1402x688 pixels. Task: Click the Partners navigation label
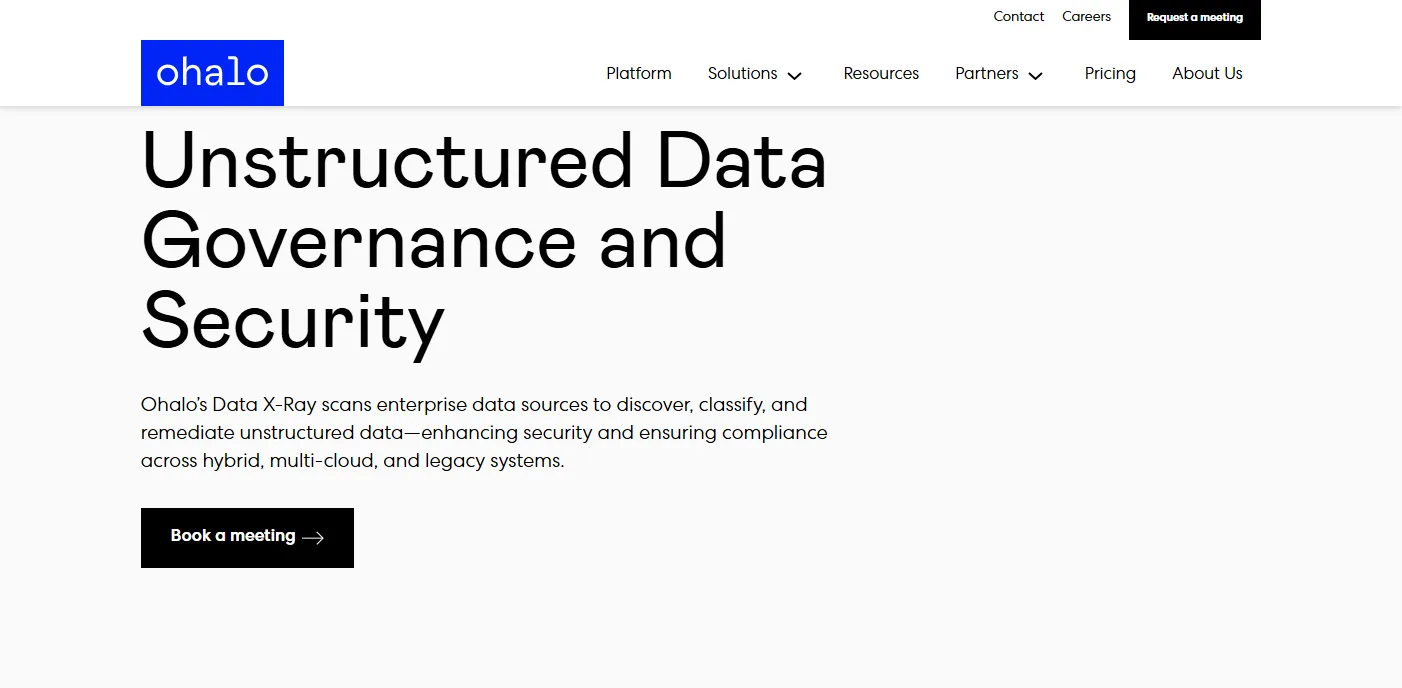pyautogui.click(x=986, y=73)
